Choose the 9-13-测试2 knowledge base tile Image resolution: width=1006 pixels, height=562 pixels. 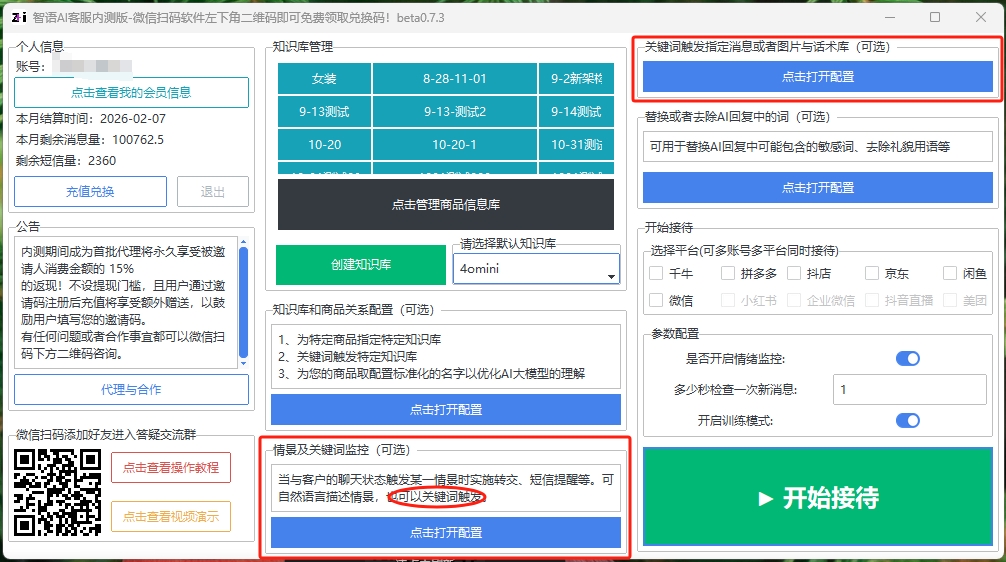pyautogui.click(x=454, y=111)
